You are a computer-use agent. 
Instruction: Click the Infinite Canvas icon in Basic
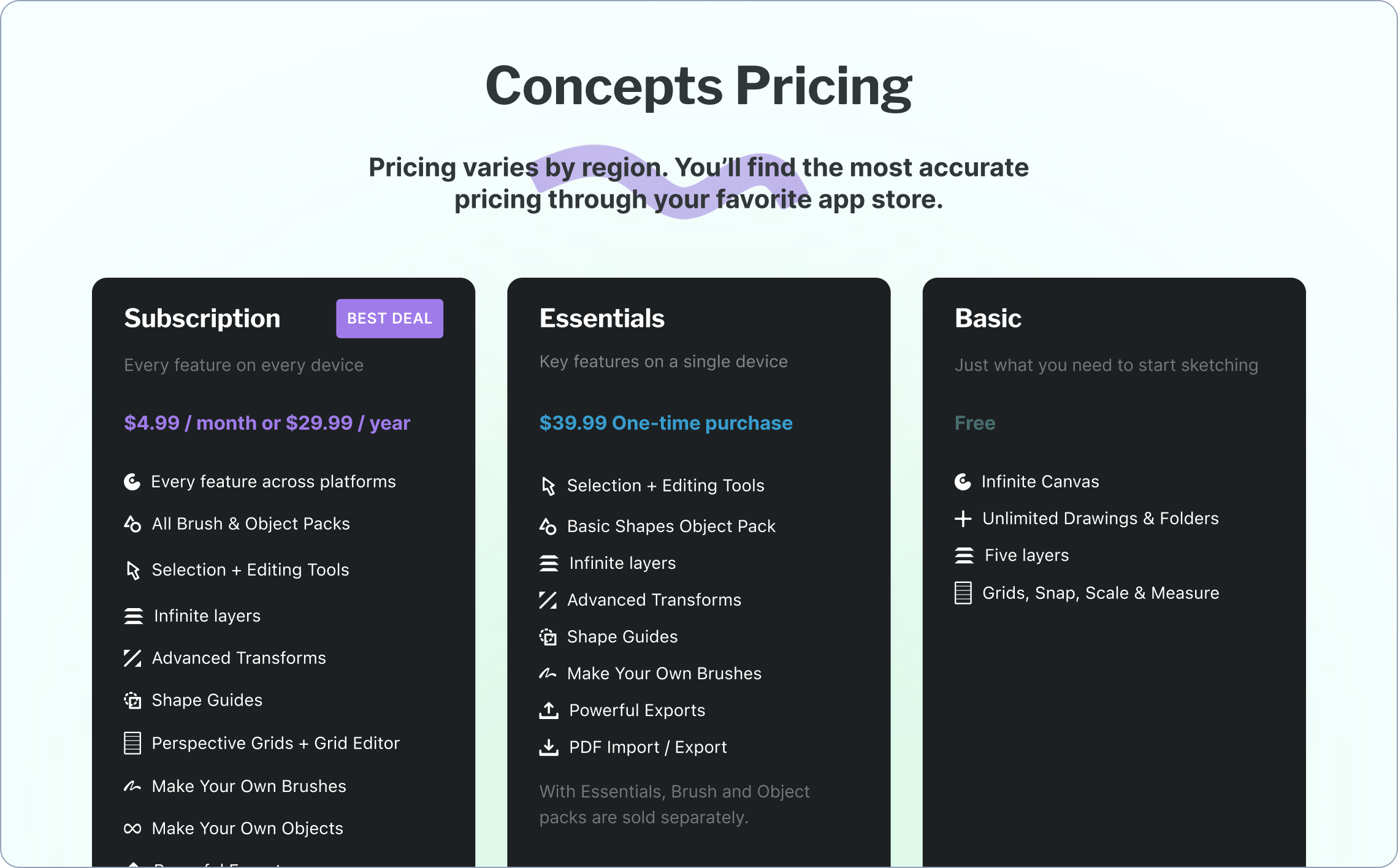coord(963,482)
